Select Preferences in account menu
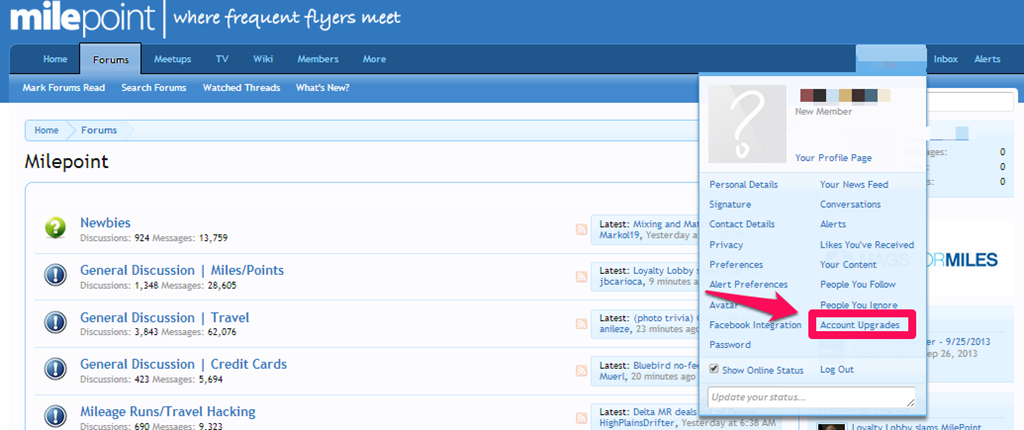Viewport: 1024px width, 430px height. coord(736,265)
